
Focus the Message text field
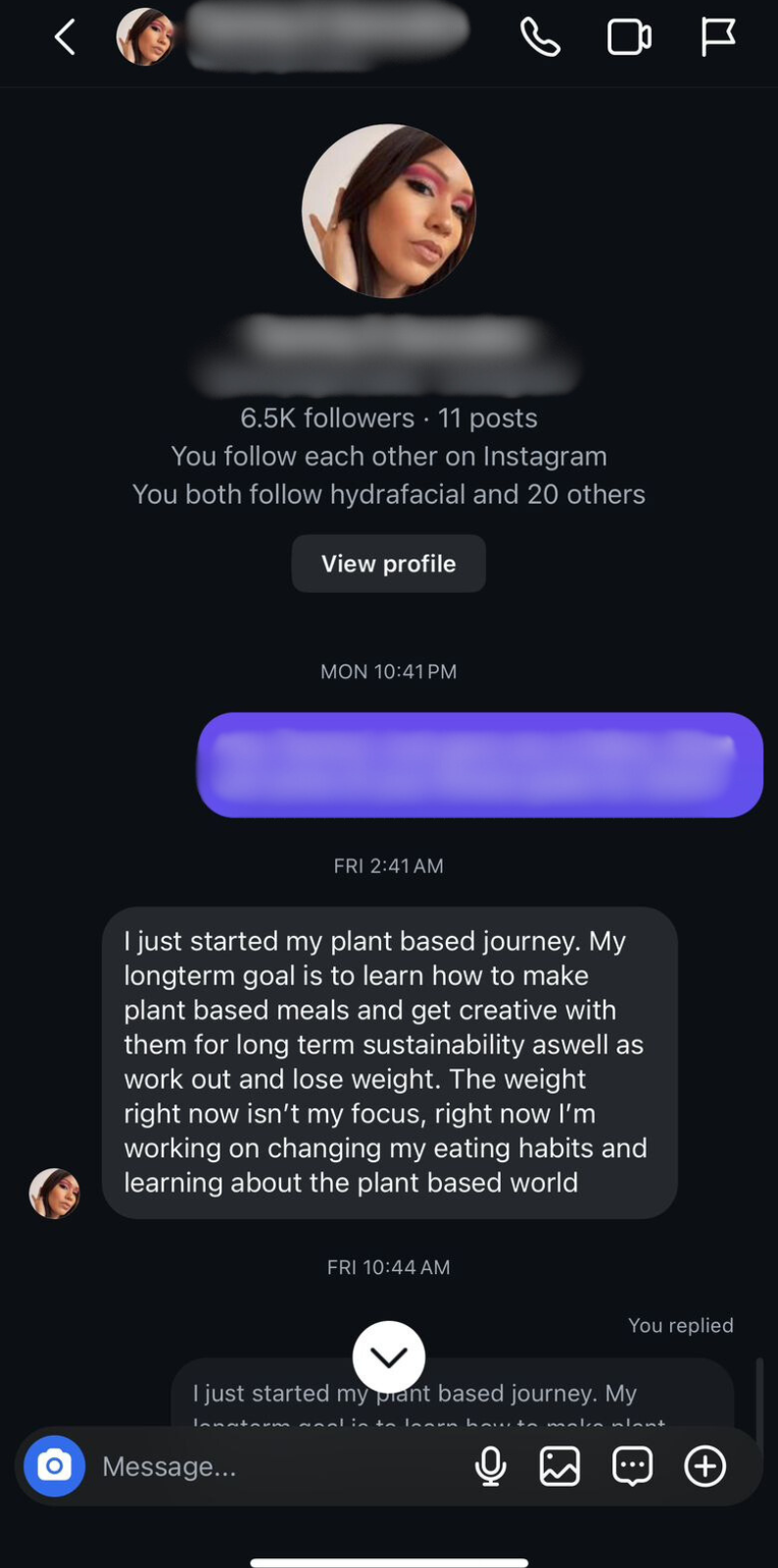coord(274,1466)
